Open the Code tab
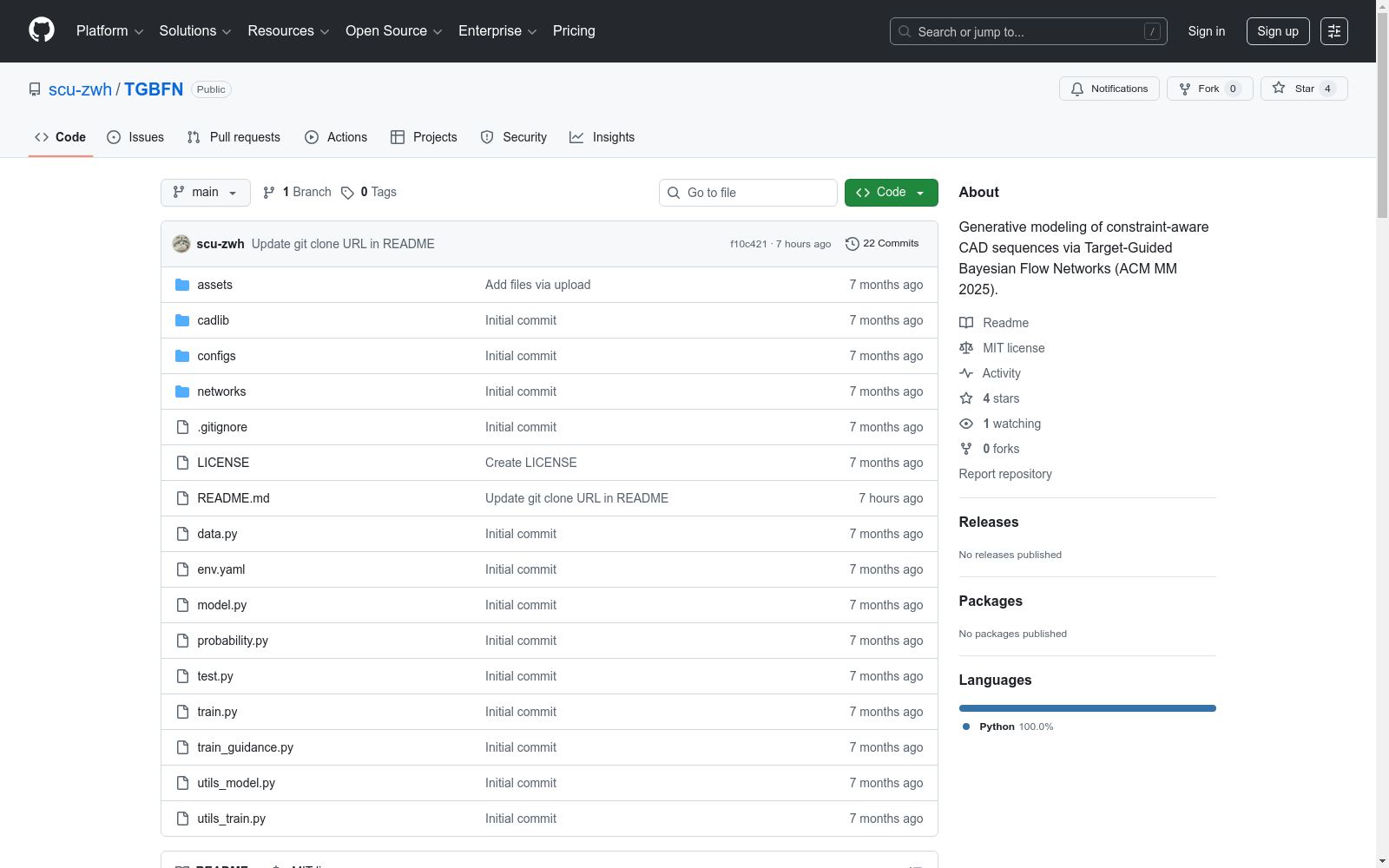The height and width of the screenshot is (868, 1389). click(61, 137)
